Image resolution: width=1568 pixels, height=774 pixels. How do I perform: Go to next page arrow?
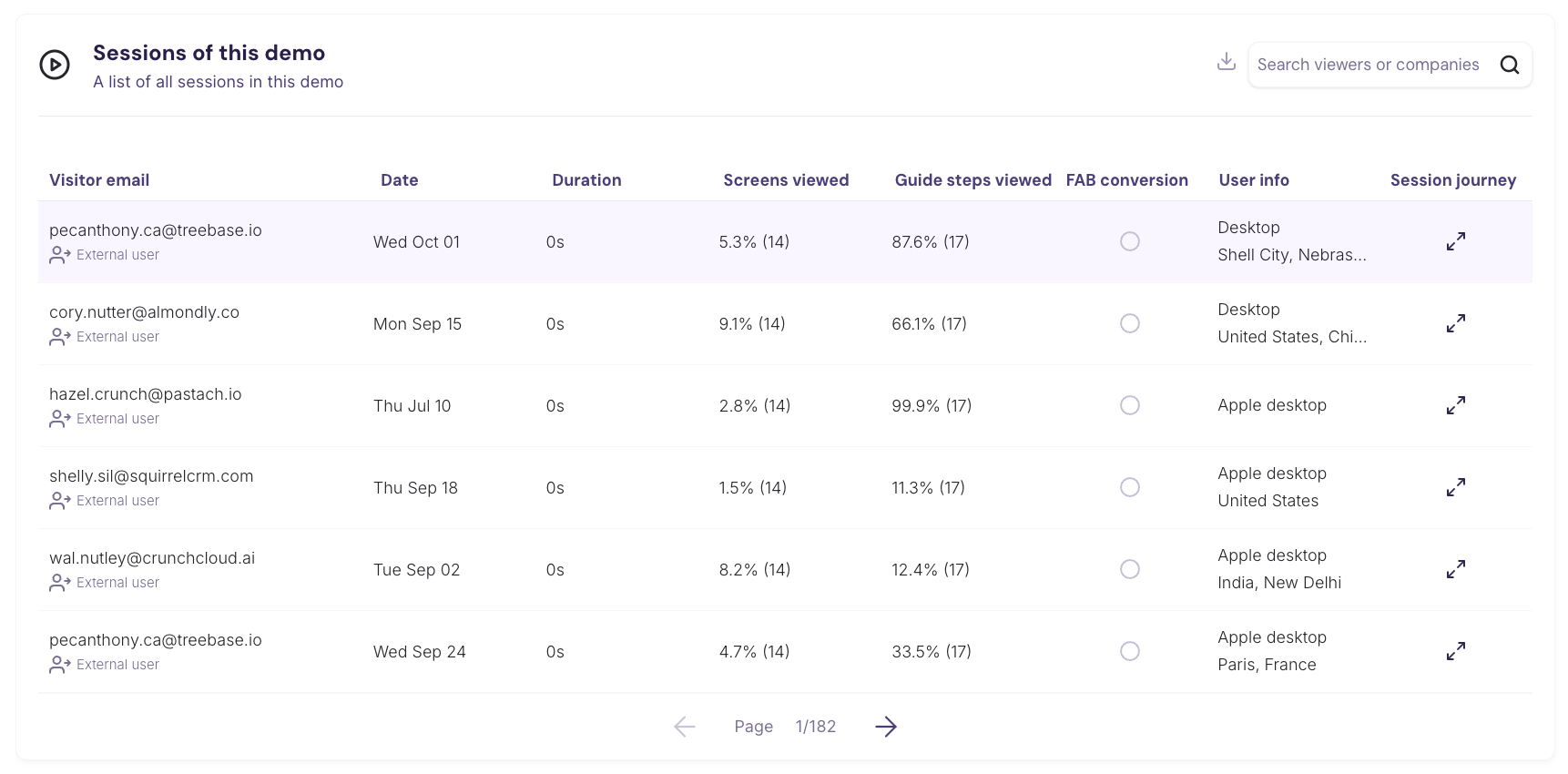pyautogui.click(x=885, y=727)
